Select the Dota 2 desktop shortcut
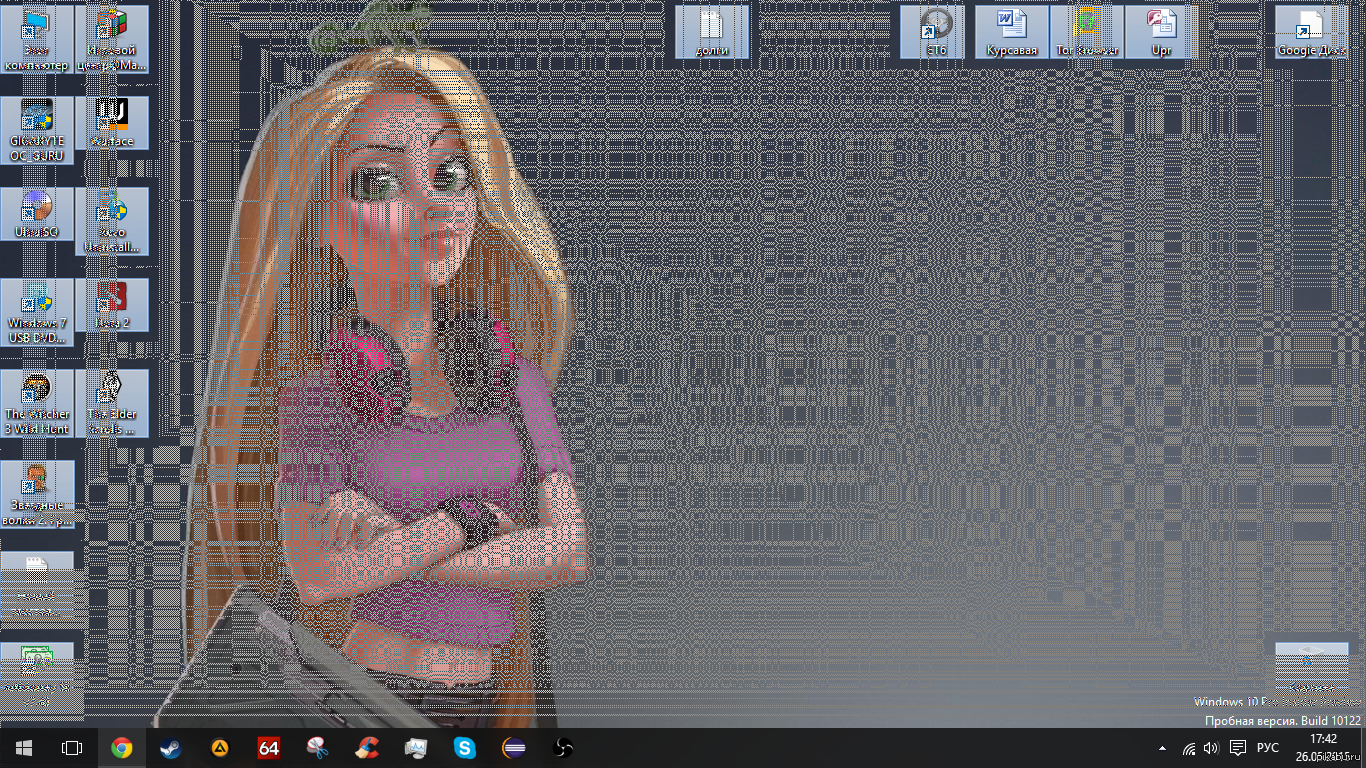This screenshot has height=768, width=1366. (x=112, y=306)
